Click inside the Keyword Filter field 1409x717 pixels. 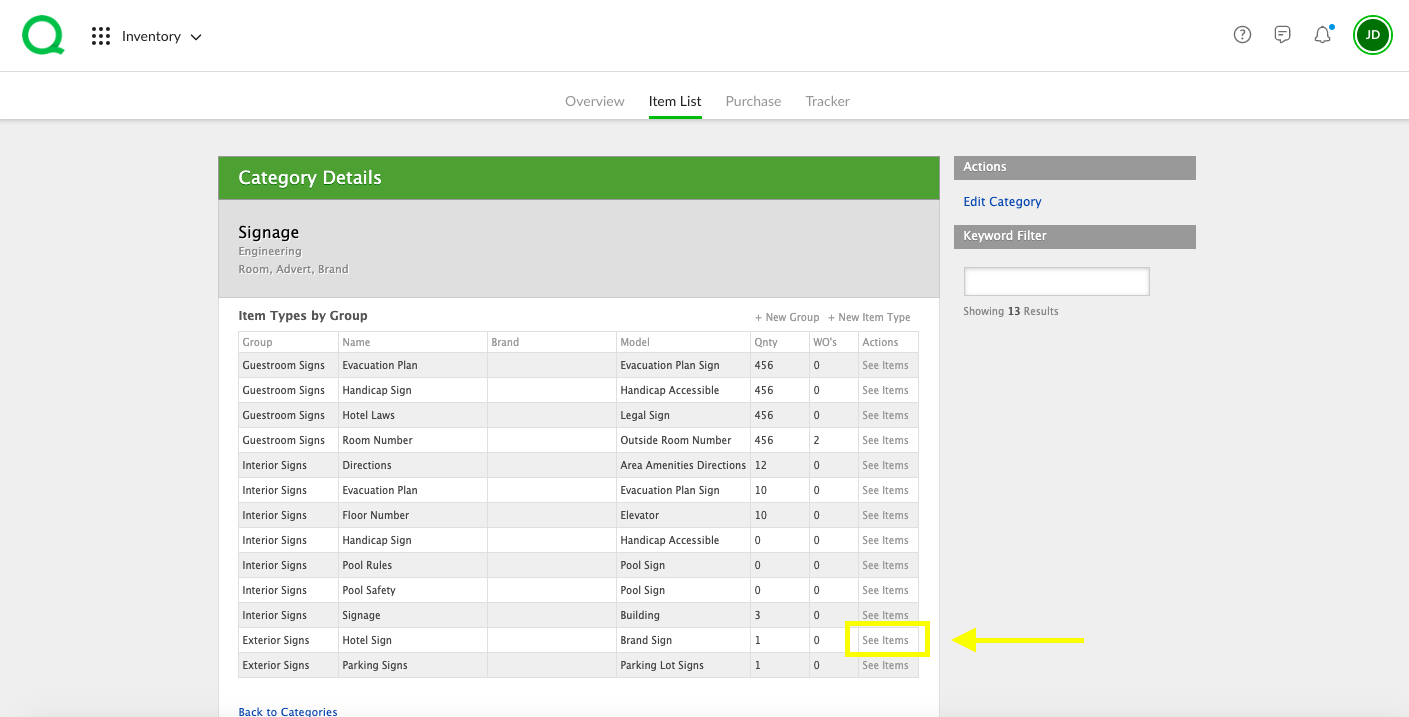click(1056, 281)
